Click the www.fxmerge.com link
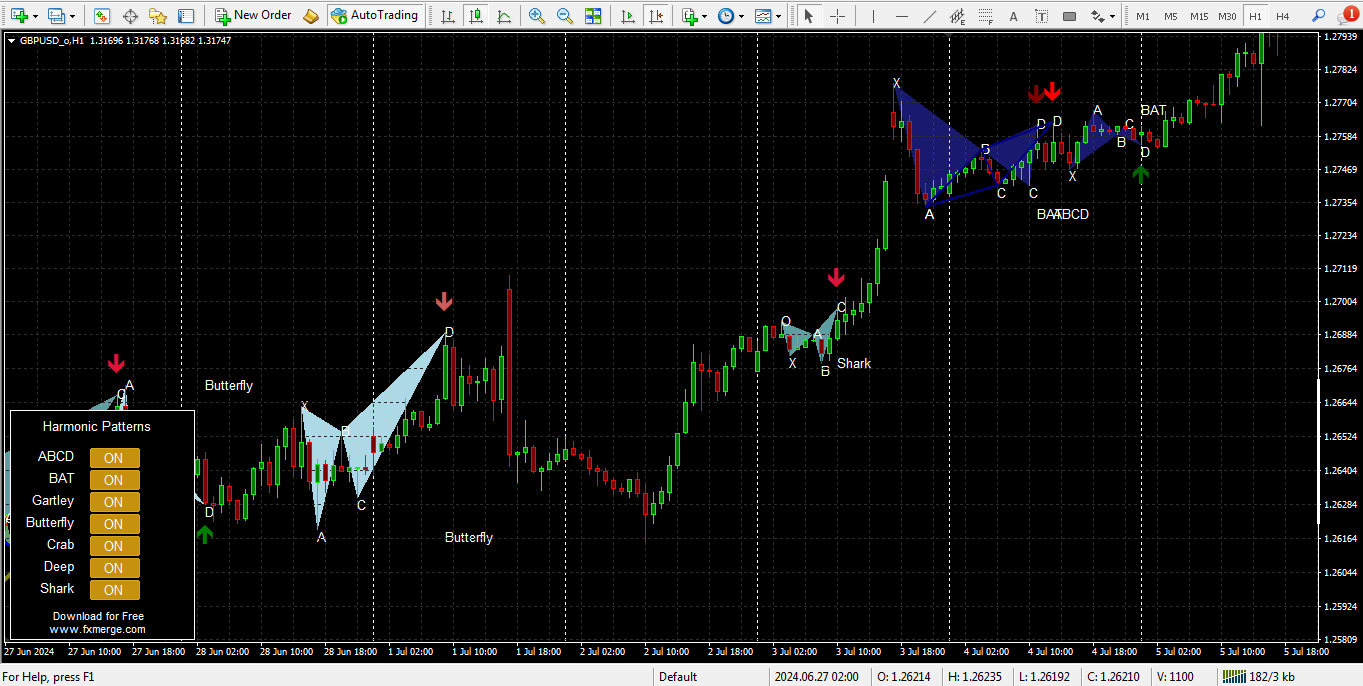Image resolution: width=1363 pixels, height=686 pixels. tap(98, 629)
